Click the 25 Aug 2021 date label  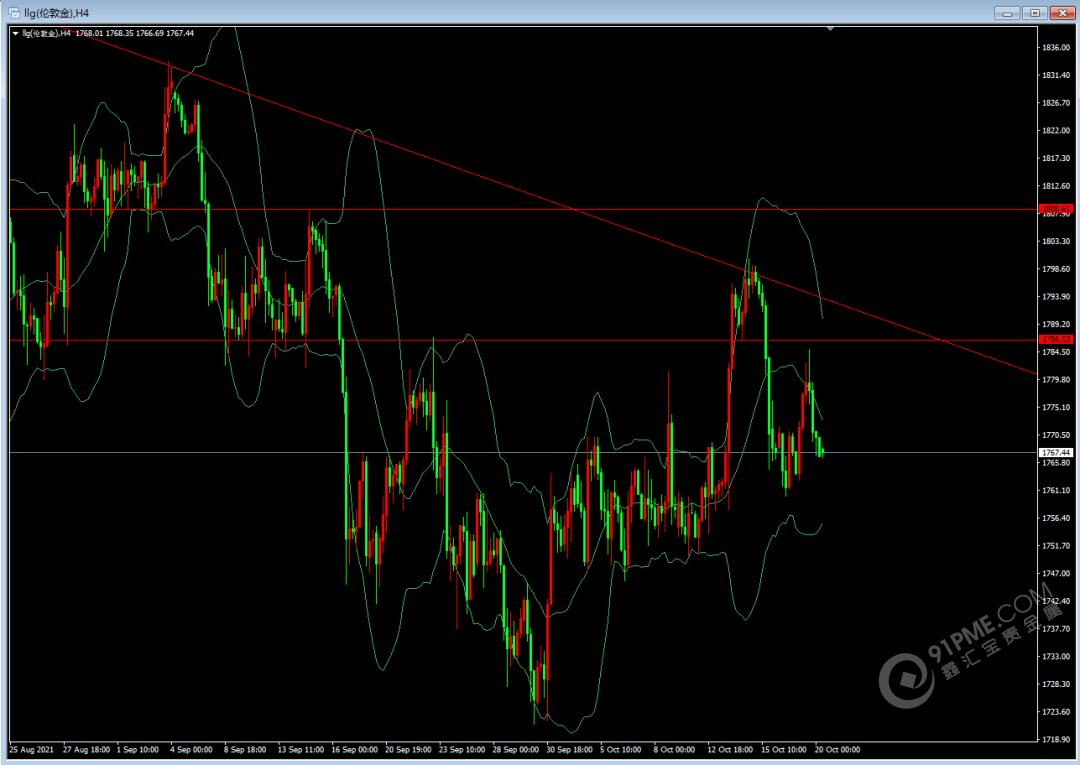coord(32,749)
